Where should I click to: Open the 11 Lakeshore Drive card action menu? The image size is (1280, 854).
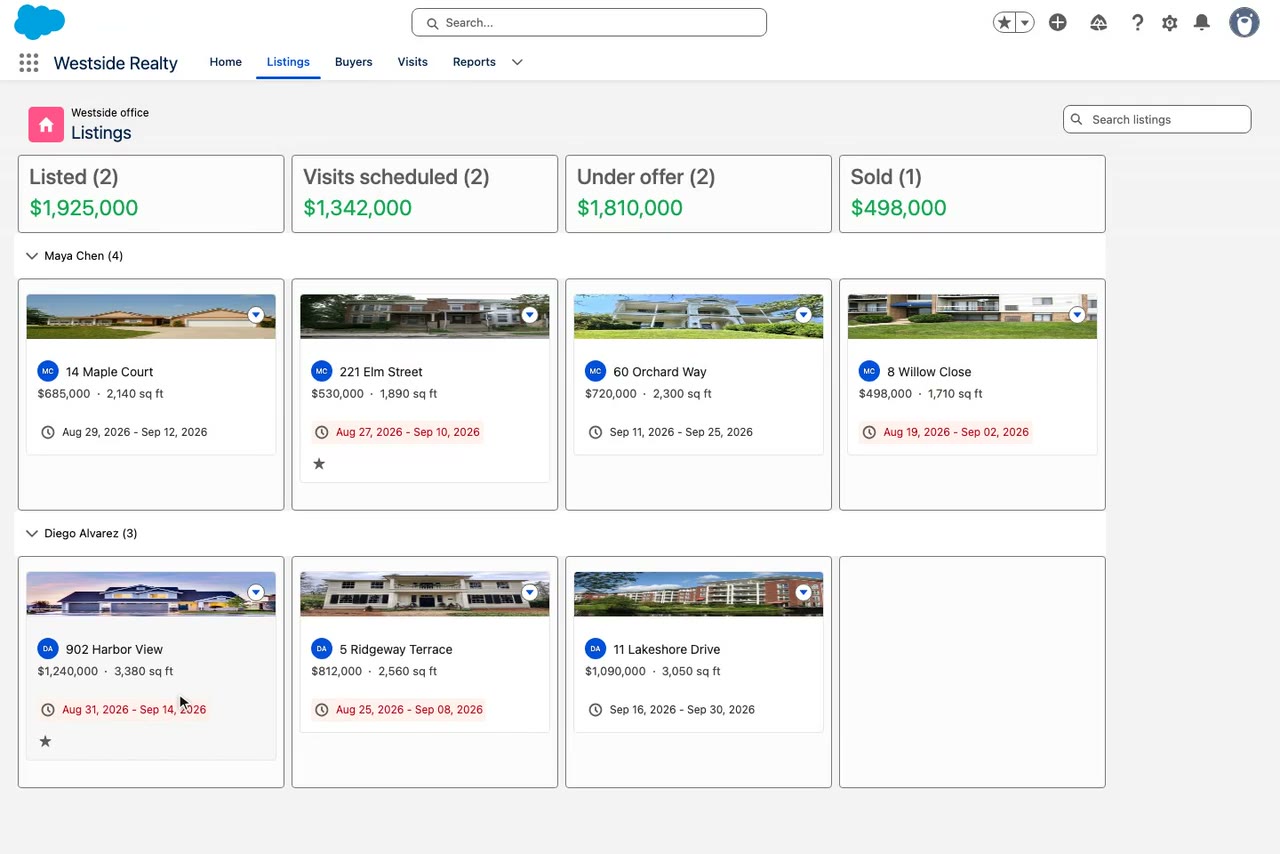[x=803, y=593]
